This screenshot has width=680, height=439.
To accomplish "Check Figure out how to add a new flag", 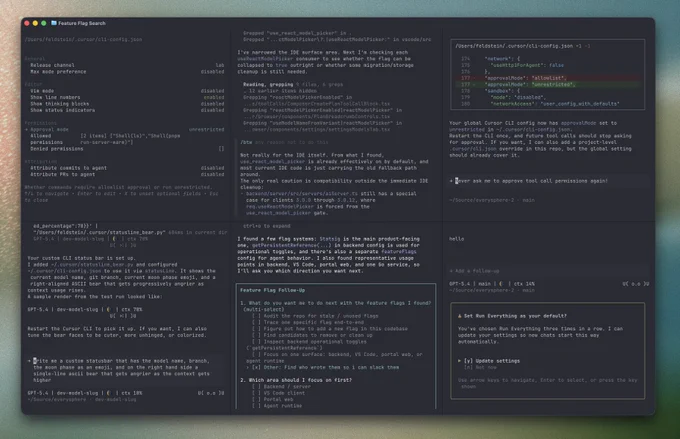I will (256, 329).
